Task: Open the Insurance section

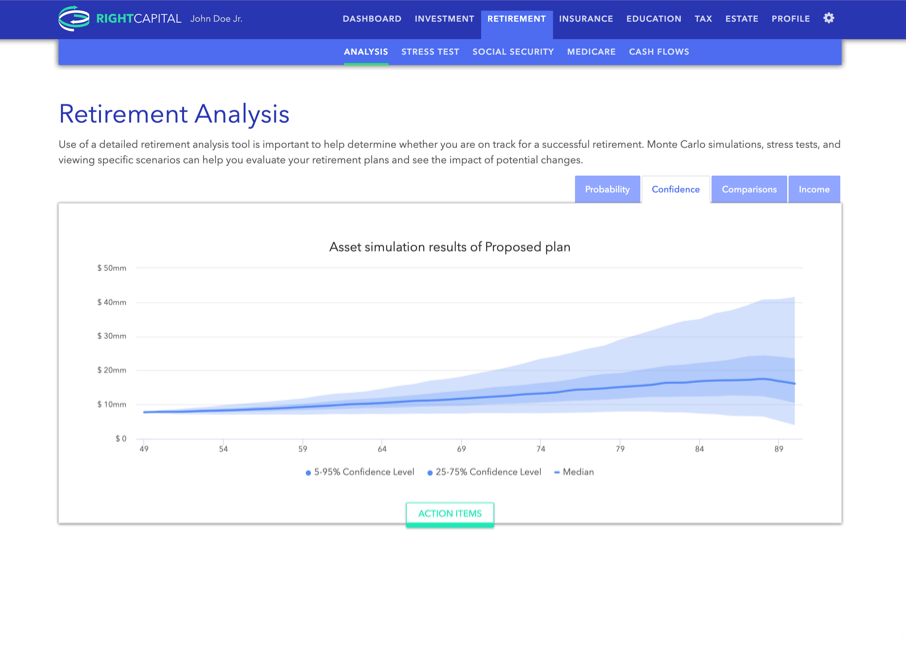Action: point(586,18)
